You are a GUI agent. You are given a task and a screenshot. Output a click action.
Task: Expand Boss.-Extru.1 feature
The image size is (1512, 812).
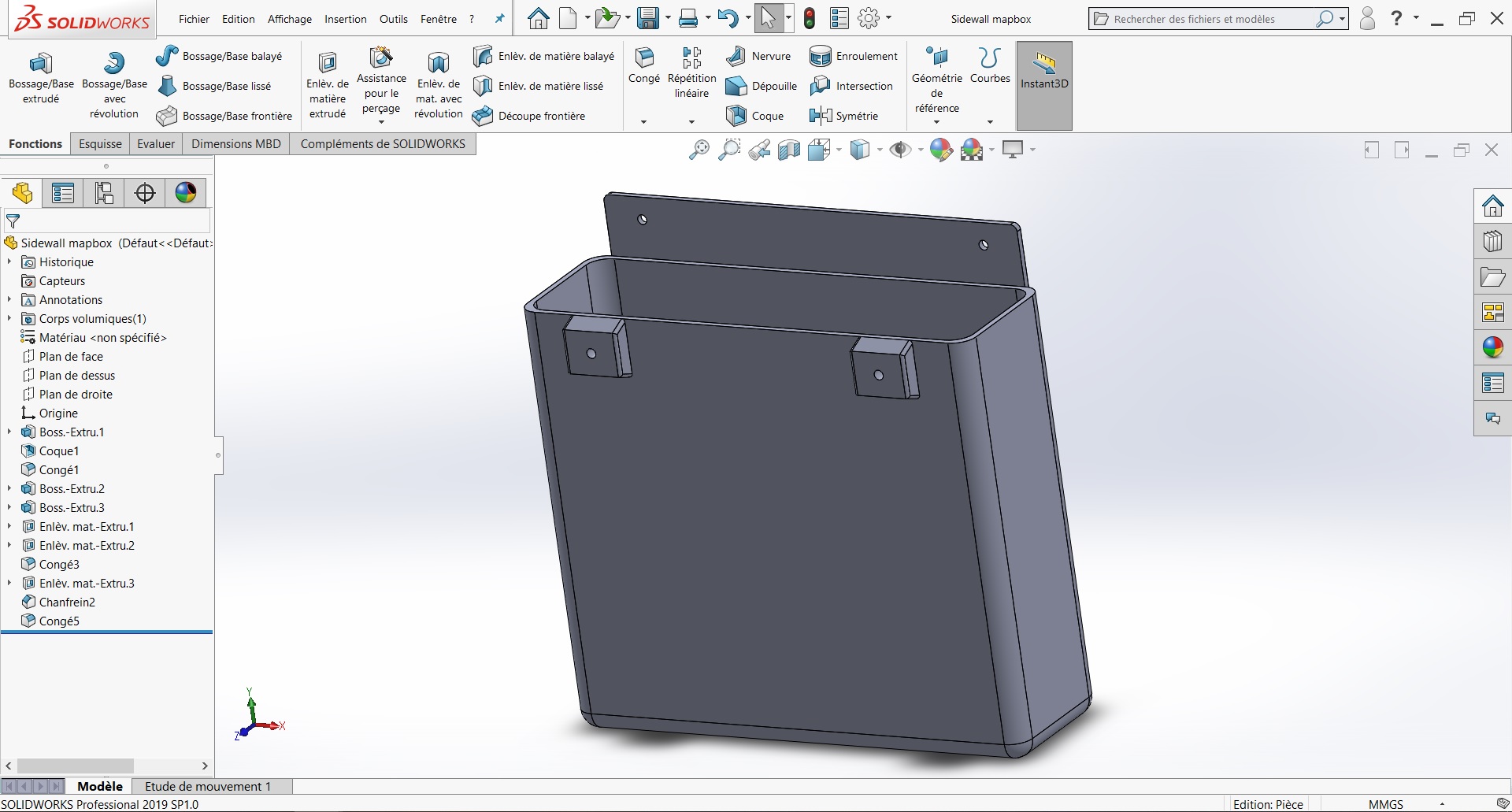point(9,432)
